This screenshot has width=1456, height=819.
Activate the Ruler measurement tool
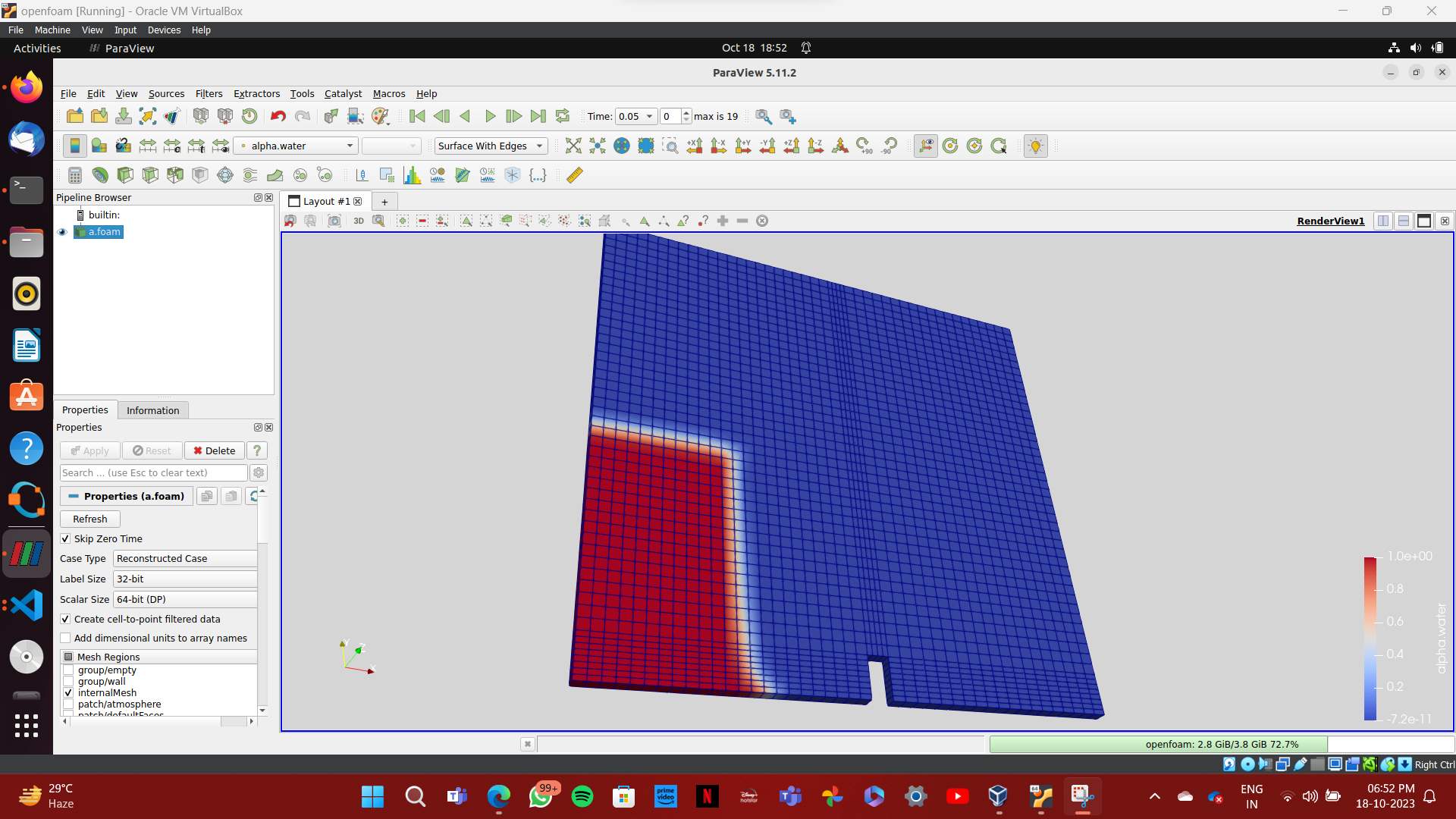tap(574, 175)
